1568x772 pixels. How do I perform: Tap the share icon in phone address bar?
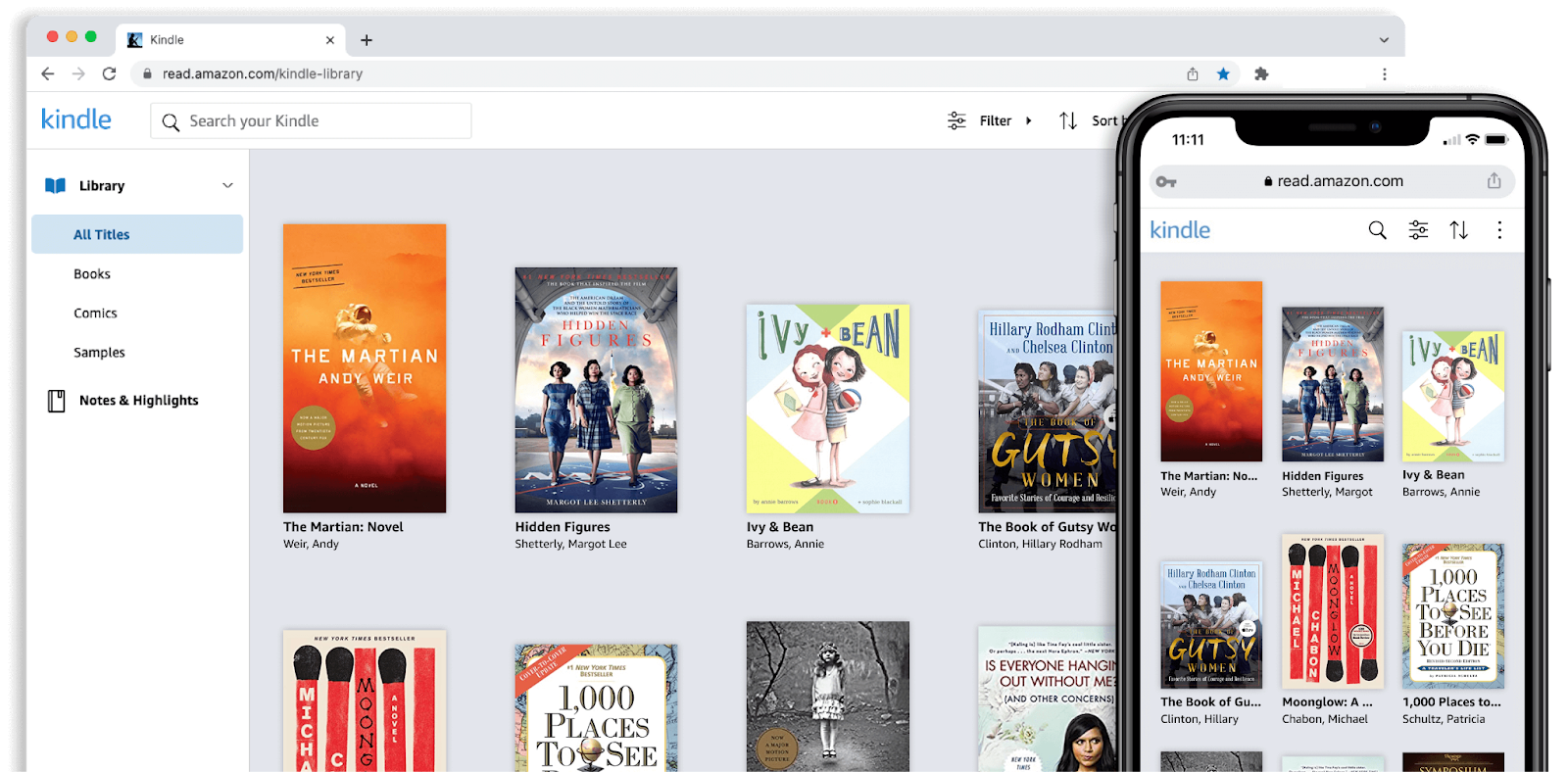[1494, 180]
